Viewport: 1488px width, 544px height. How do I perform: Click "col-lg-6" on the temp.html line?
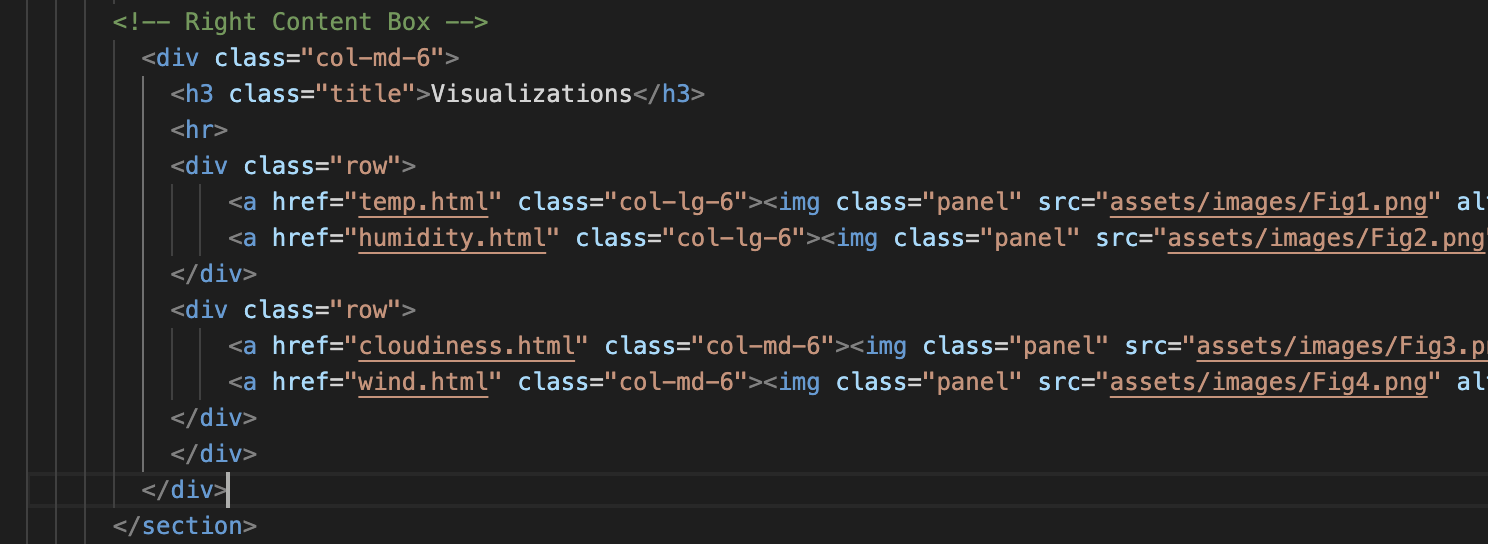coord(676,202)
